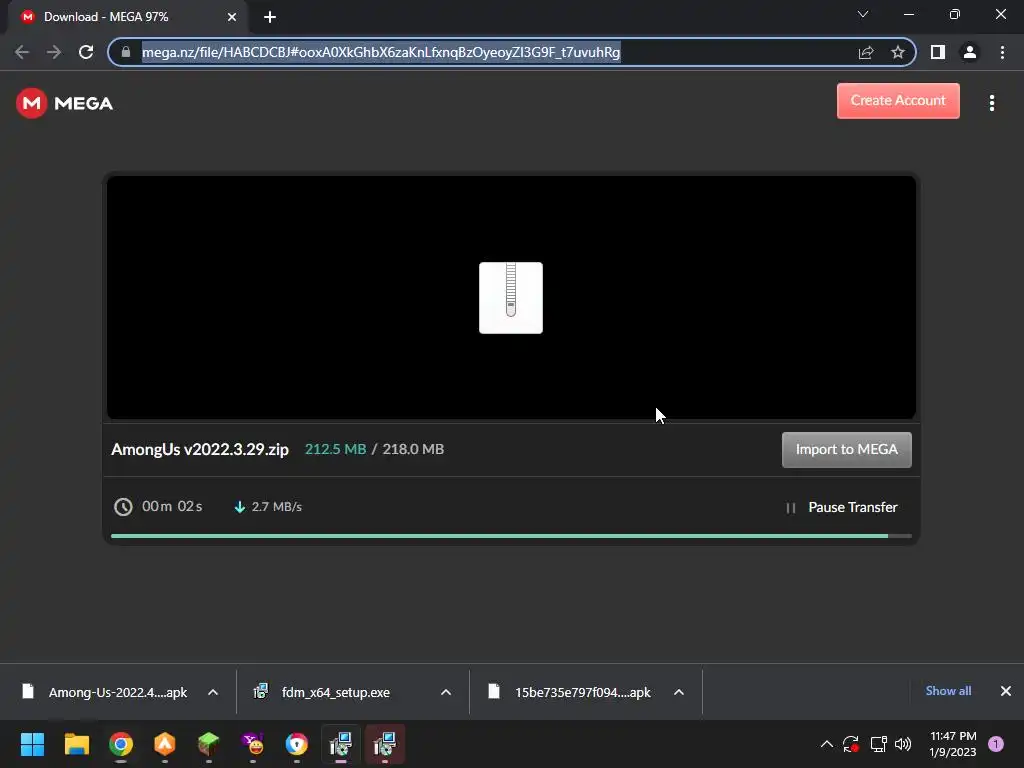Open the orange app on taskbar
Screen dimensions: 1024x768
165,744
